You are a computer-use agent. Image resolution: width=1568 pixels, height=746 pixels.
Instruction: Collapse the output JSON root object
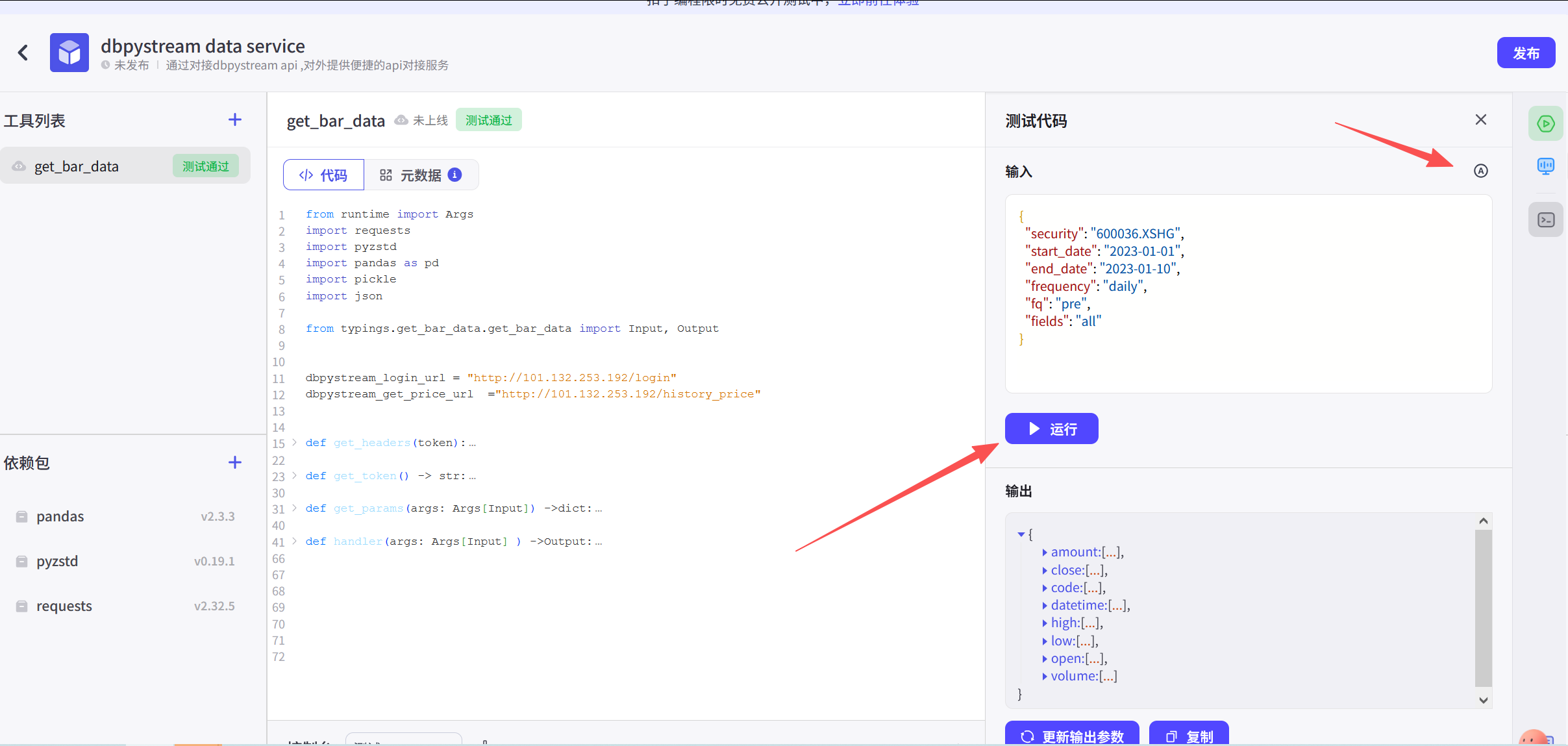pos(1021,534)
